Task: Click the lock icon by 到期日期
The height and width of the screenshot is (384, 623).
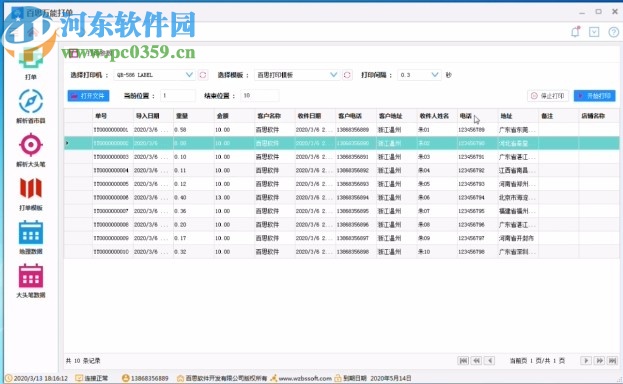Action: (338, 378)
